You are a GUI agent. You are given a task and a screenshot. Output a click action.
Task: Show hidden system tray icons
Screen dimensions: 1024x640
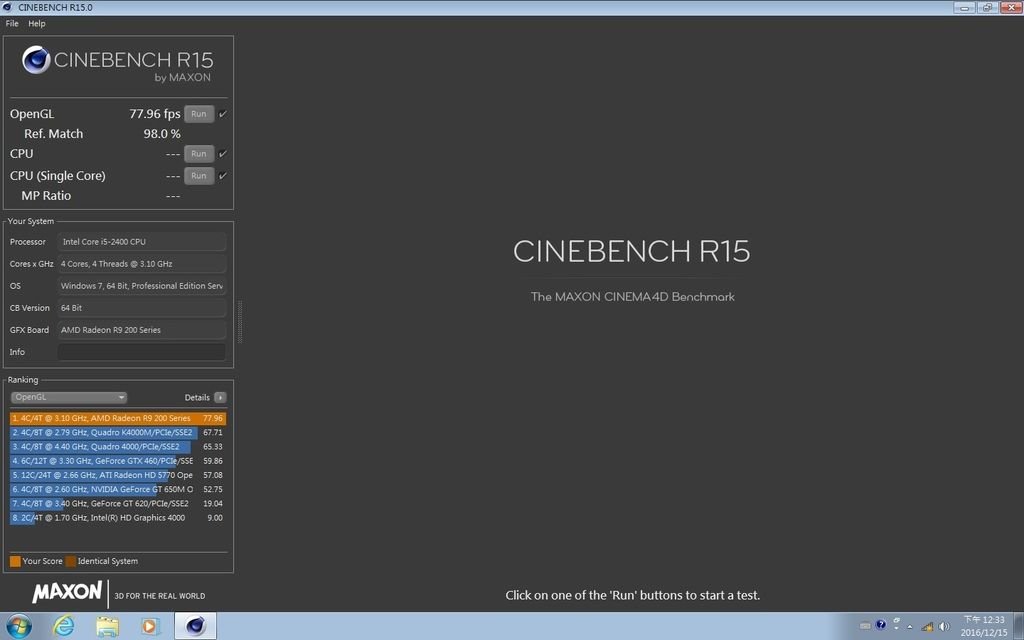coord(910,627)
